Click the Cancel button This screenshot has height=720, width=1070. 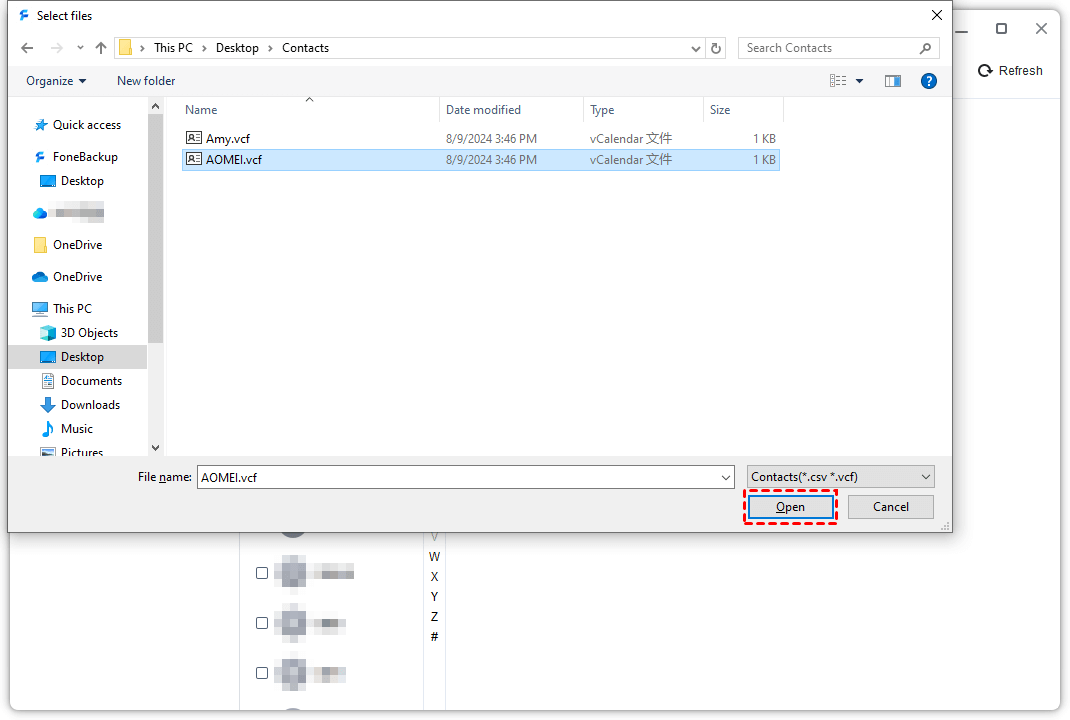point(891,507)
